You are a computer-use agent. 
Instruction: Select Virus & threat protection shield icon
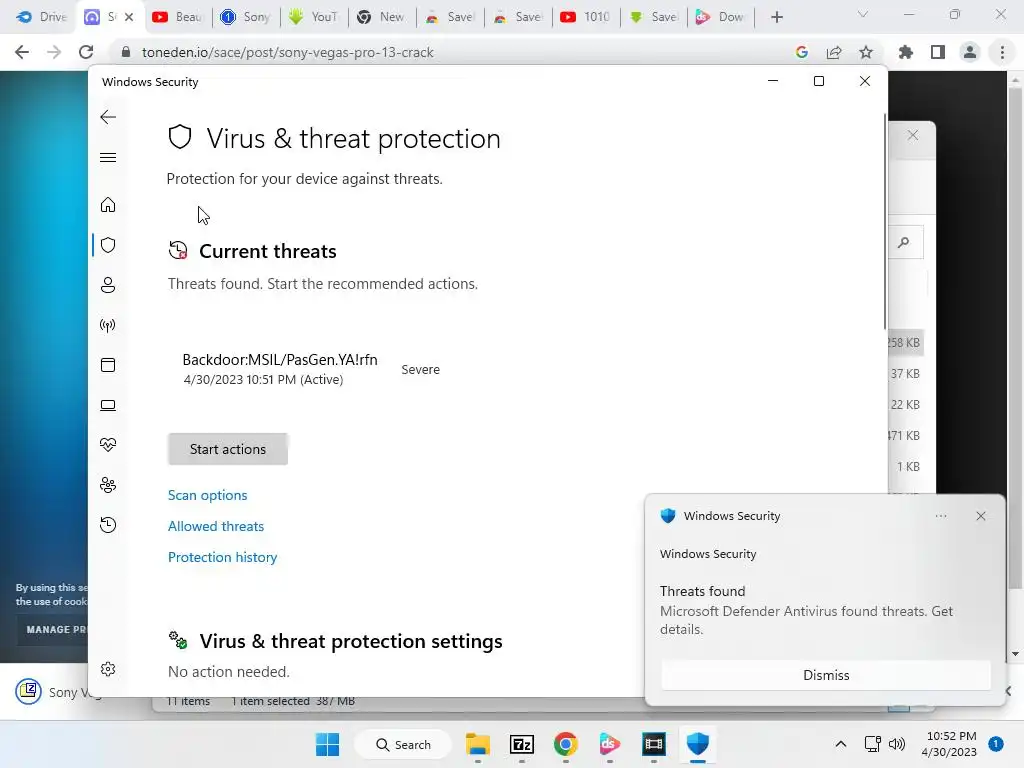108,245
